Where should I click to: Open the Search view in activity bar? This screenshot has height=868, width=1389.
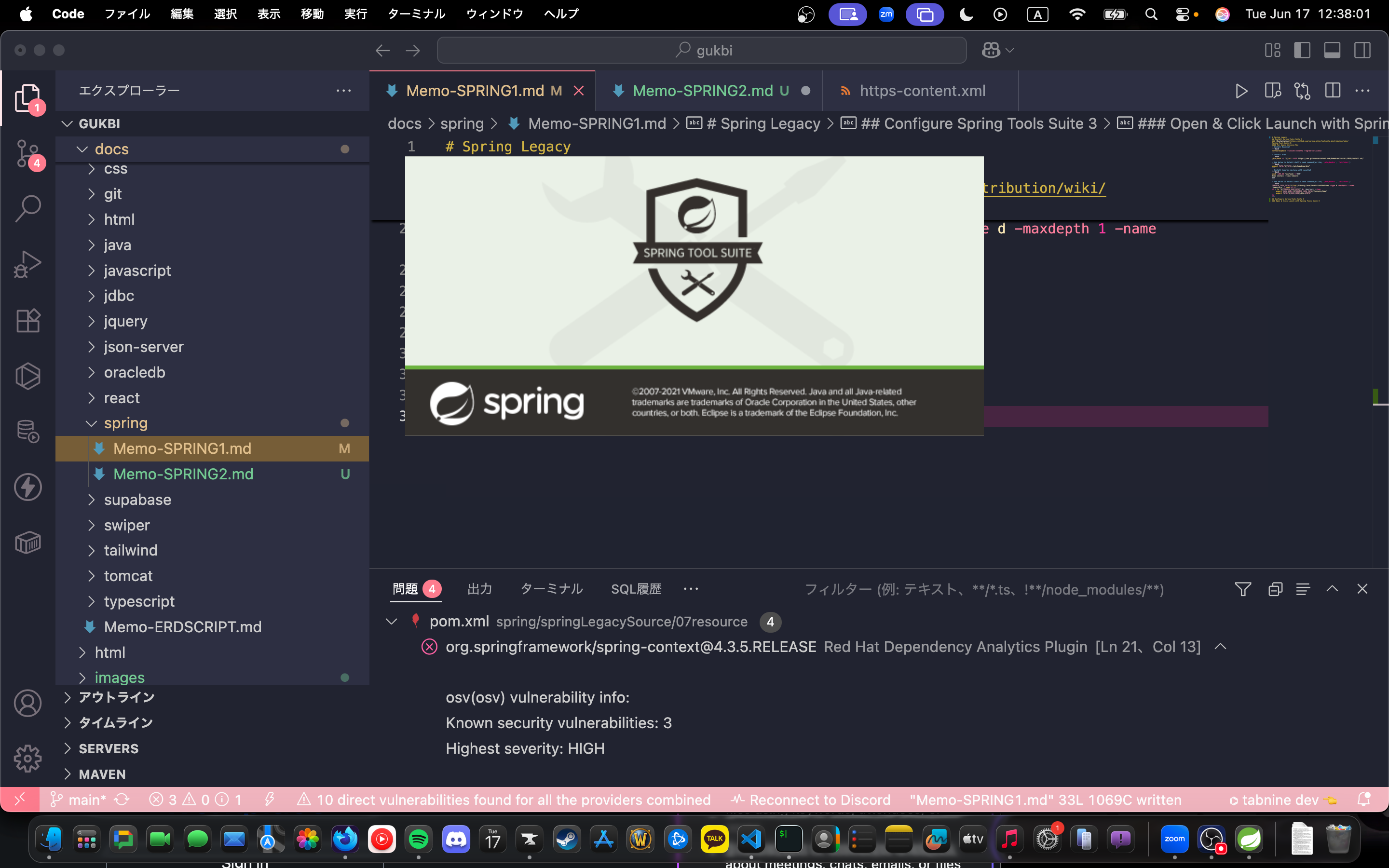tap(27, 208)
